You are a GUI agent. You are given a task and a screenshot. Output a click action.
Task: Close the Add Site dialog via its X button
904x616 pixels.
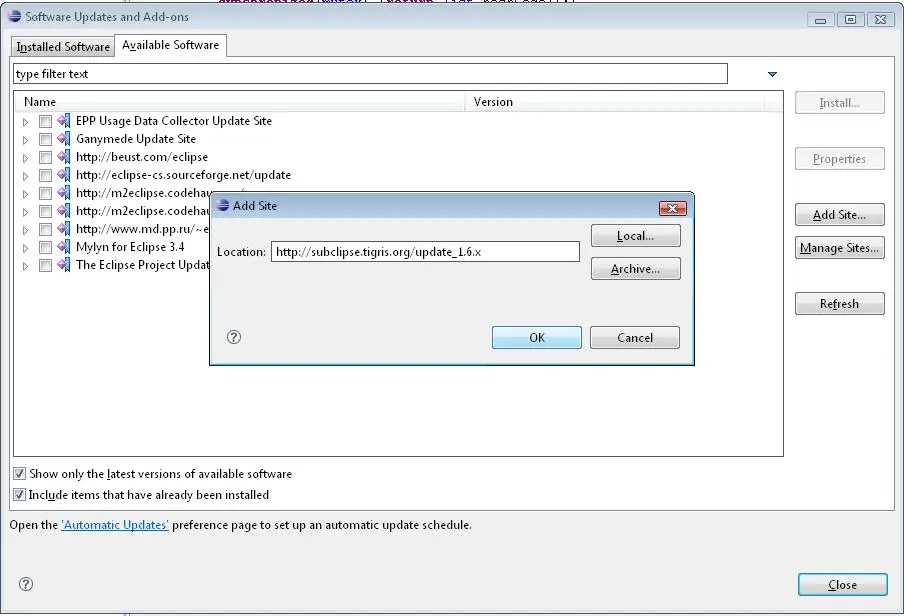coord(672,208)
